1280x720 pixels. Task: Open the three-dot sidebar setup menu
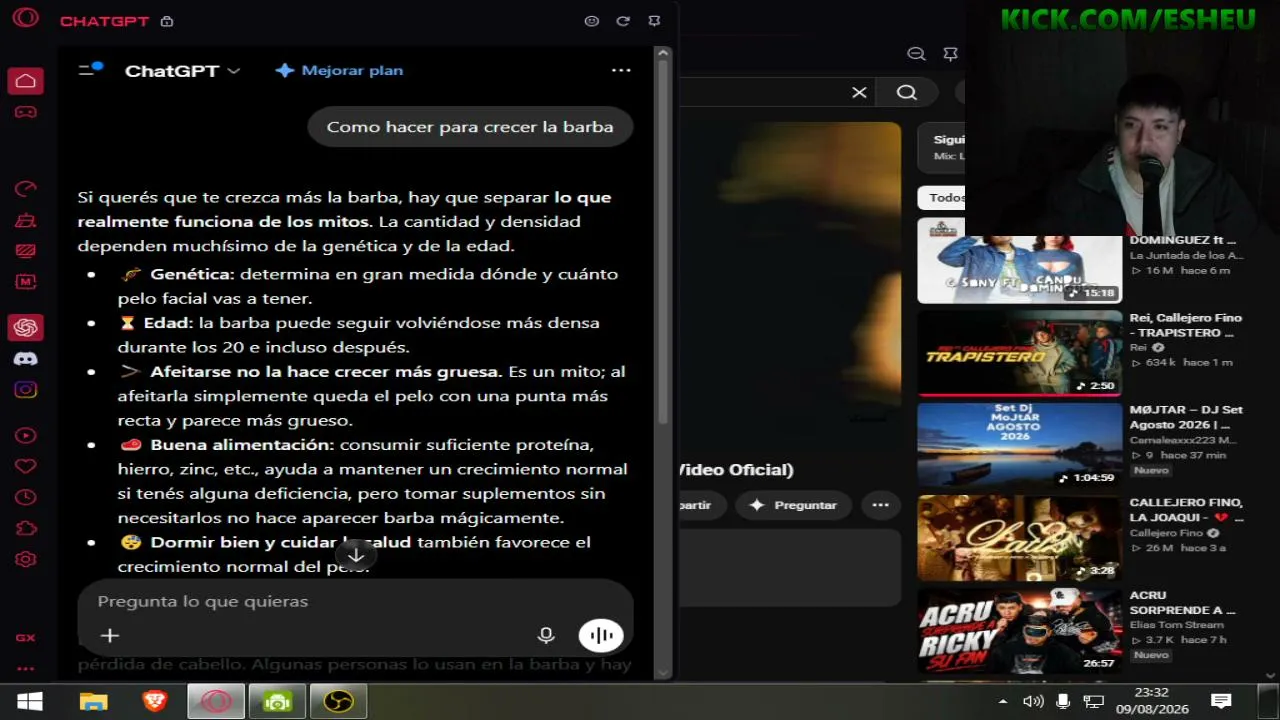[25, 669]
